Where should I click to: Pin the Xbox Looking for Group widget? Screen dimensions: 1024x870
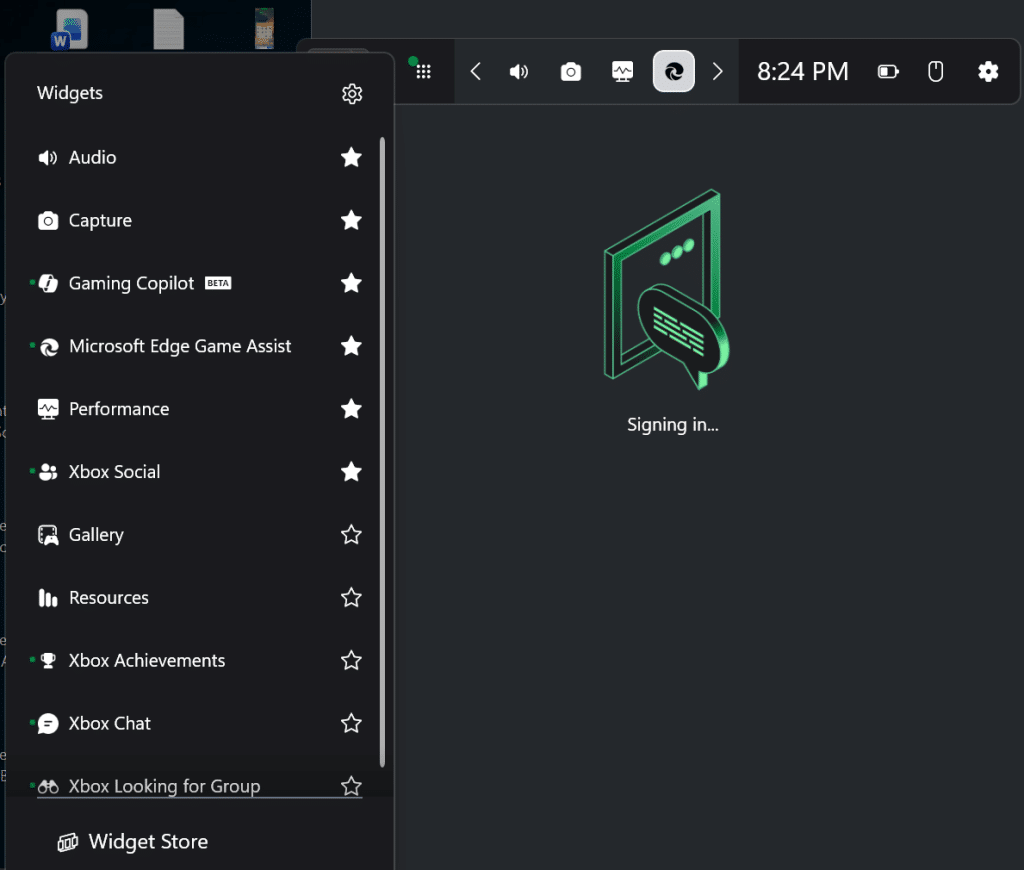pyautogui.click(x=351, y=786)
